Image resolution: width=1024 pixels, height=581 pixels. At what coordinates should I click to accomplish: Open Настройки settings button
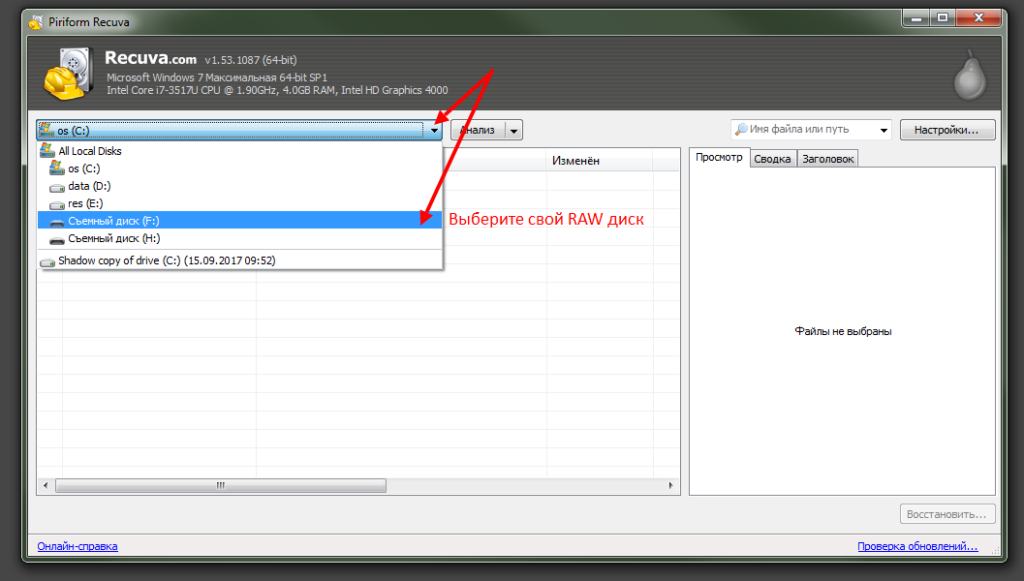pos(947,130)
